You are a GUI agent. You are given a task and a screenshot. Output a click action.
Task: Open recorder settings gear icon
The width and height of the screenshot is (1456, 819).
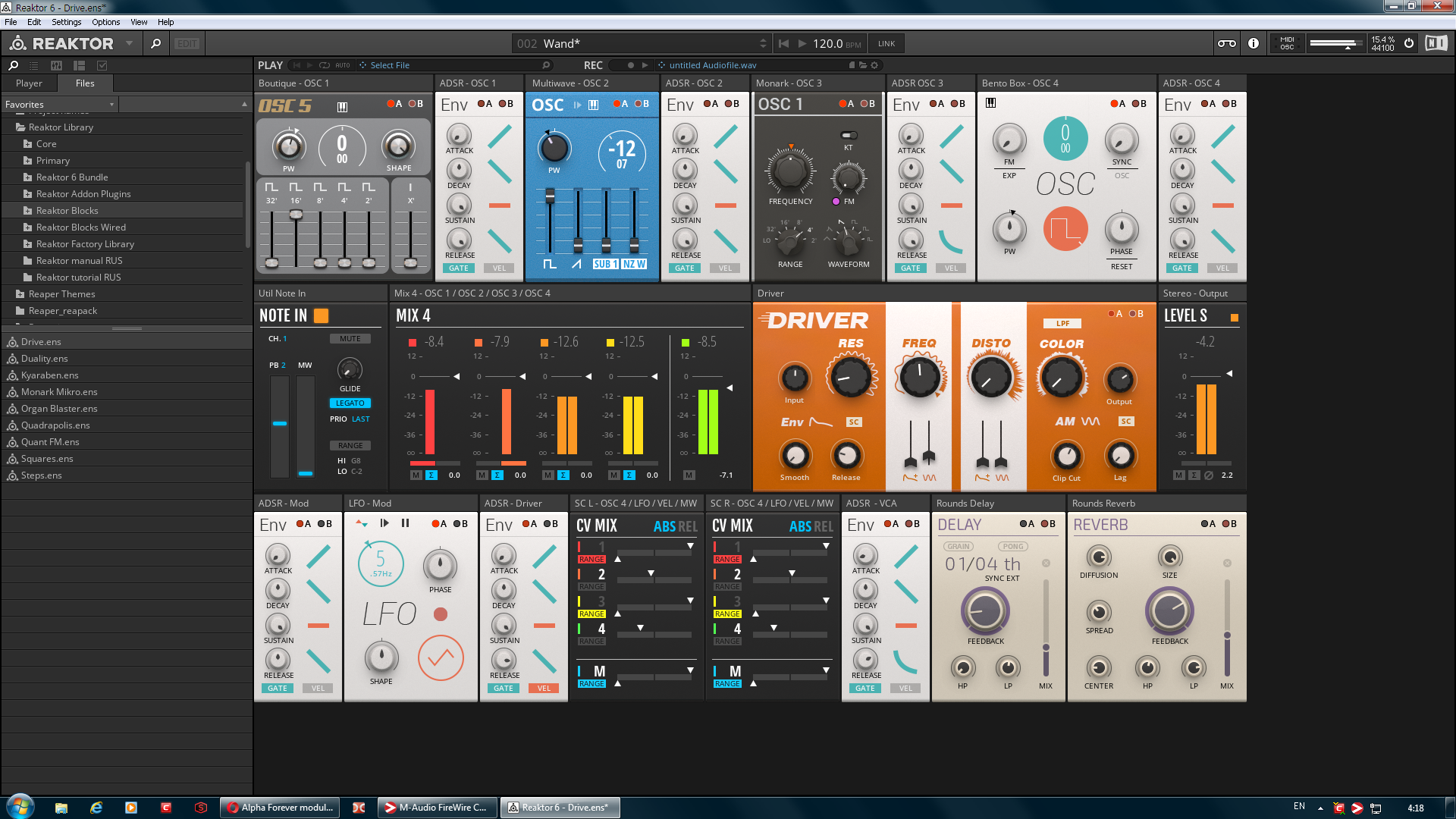[874, 65]
